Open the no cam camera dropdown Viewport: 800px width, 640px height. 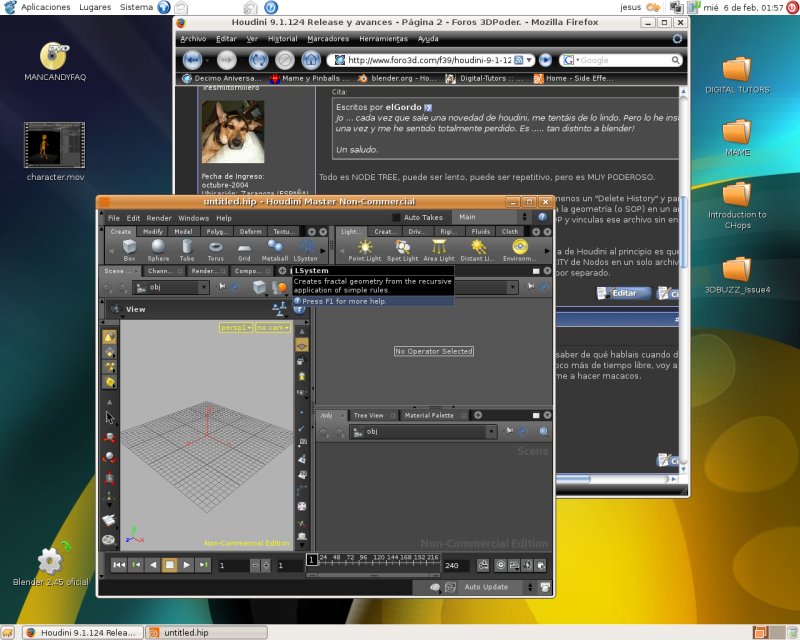coord(273,328)
